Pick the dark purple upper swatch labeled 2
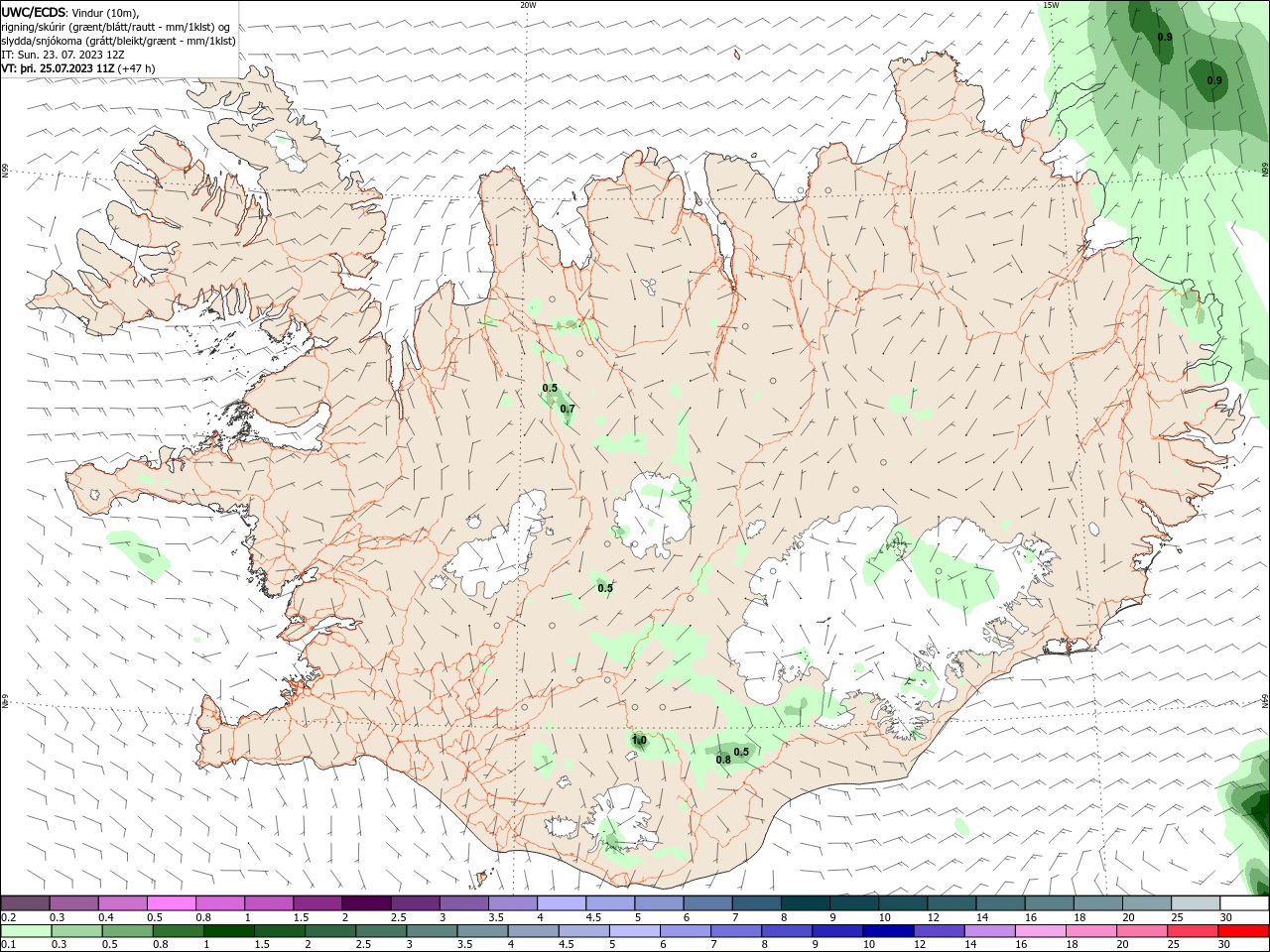Image resolution: width=1270 pixels, height=952 pixels. tap(366, 902)
